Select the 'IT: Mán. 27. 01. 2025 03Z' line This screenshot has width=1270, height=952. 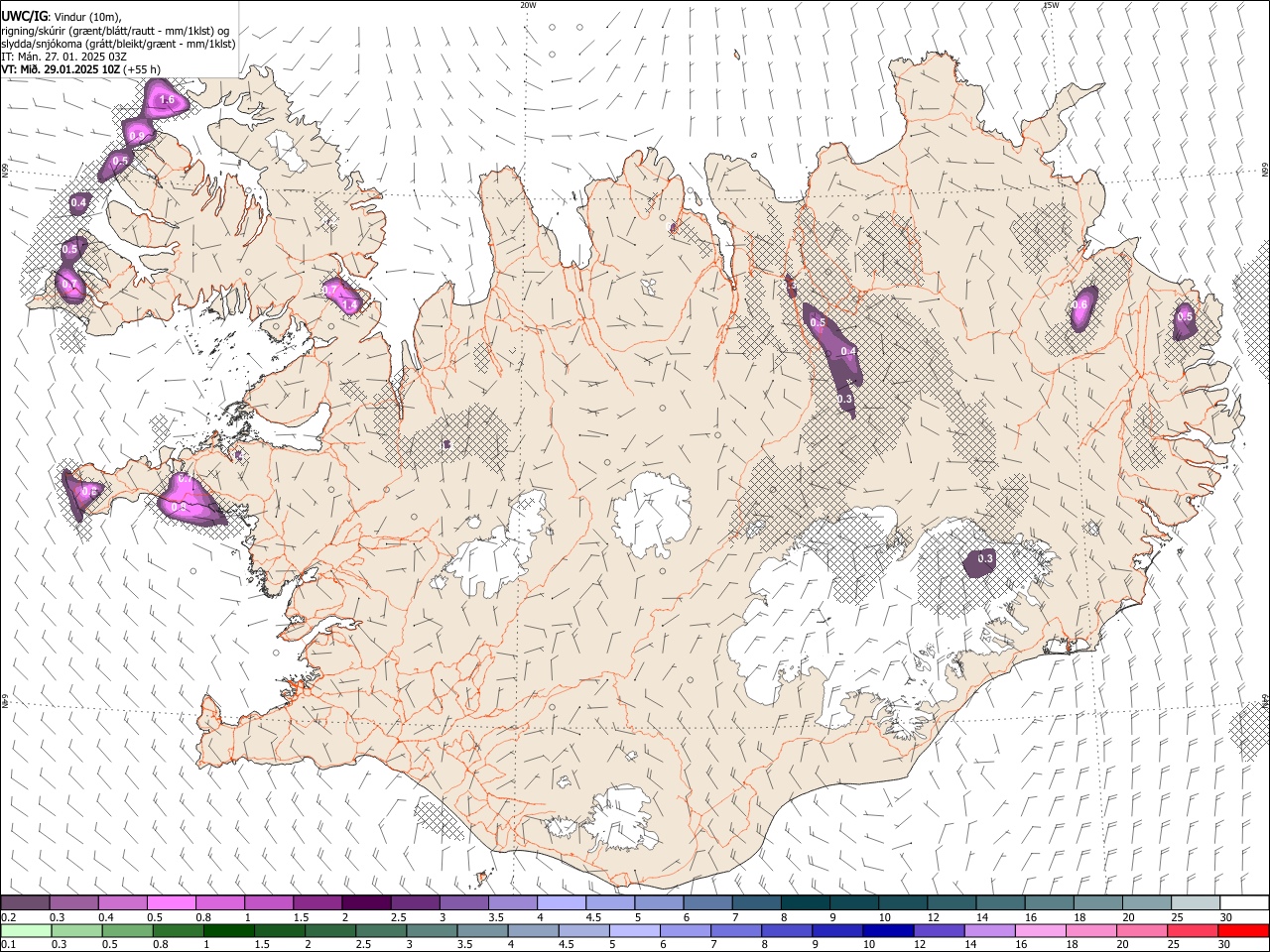(x=64, y=57)
